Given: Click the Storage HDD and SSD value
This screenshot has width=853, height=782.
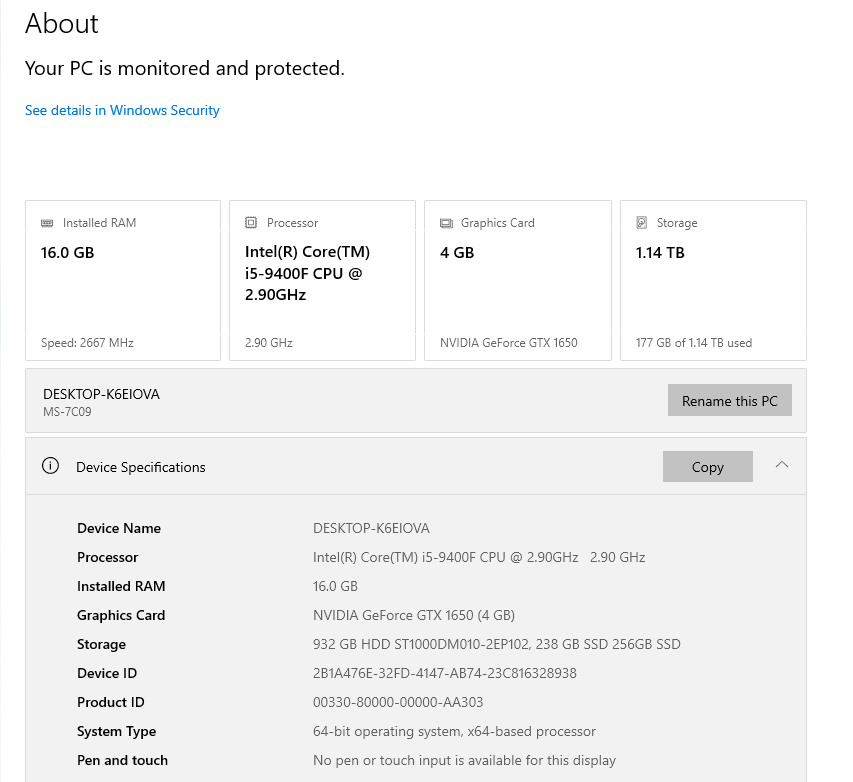Looking at the screenshot, I should click(496, 644).
